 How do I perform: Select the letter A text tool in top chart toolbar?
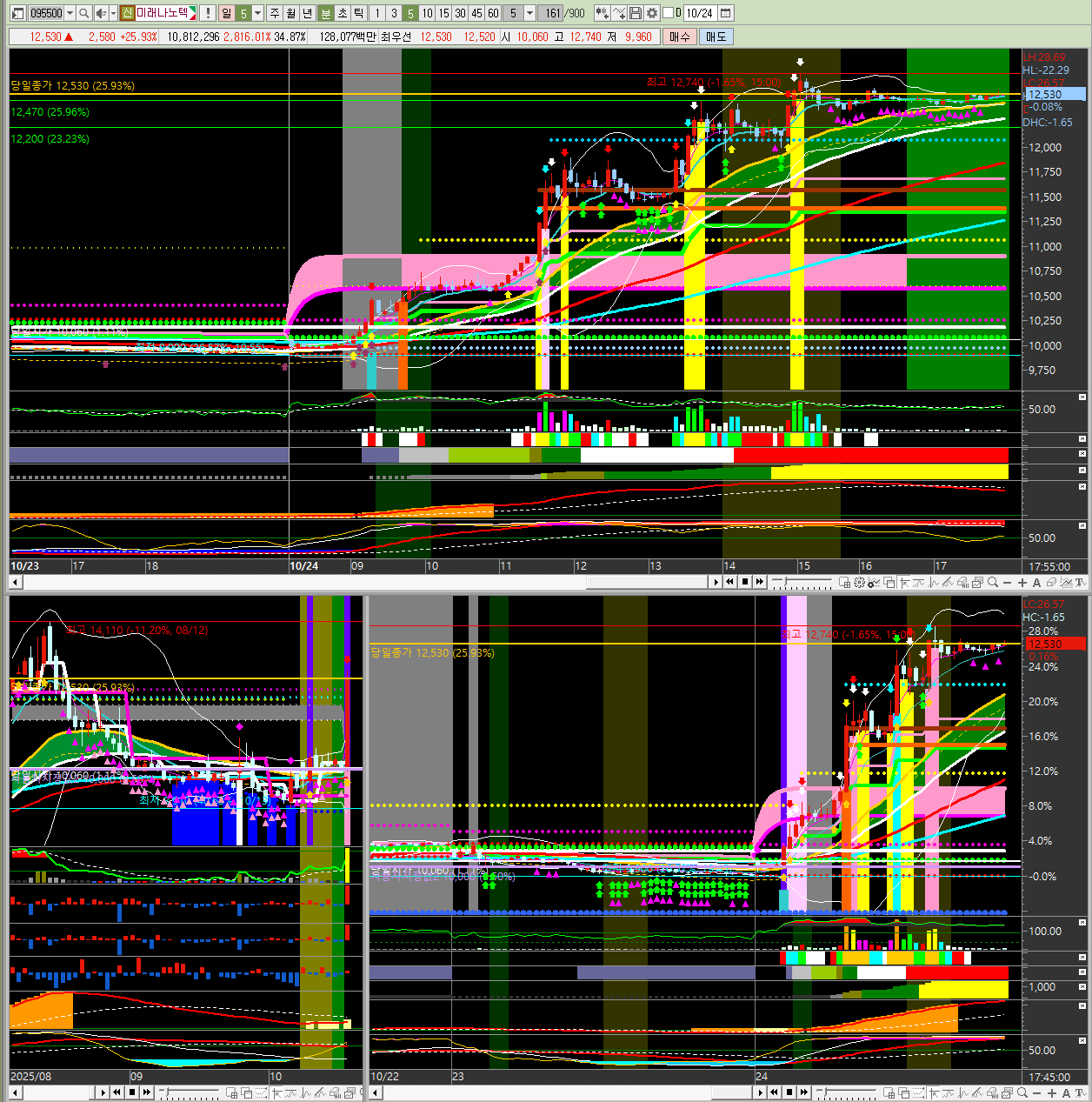pyautogui.click(x=1036, y=583)
